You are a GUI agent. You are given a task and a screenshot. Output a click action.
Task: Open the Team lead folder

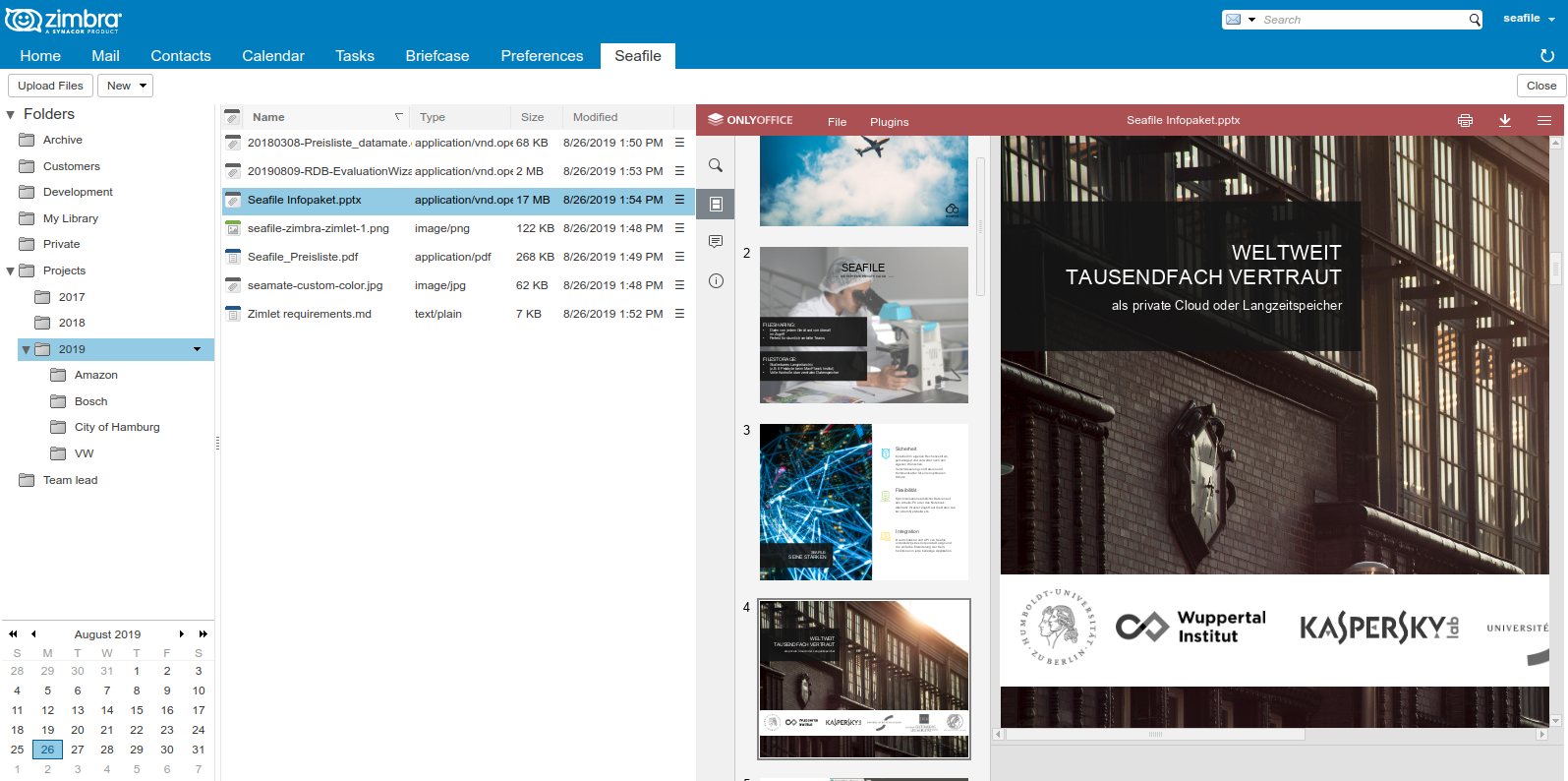click(71, 480)
